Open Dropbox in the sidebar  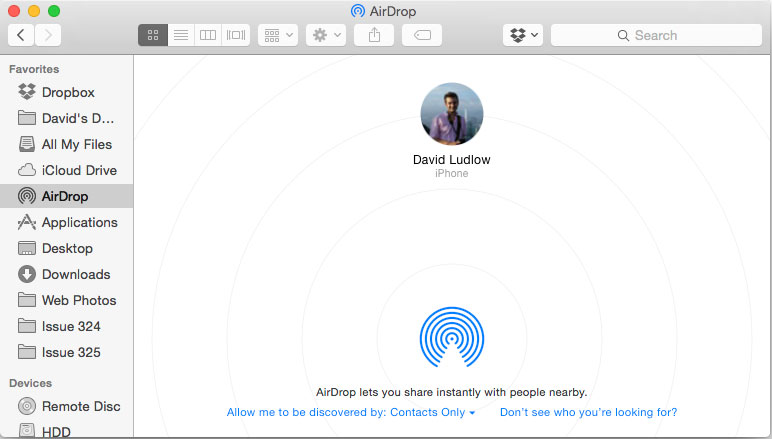click(66, 92)
